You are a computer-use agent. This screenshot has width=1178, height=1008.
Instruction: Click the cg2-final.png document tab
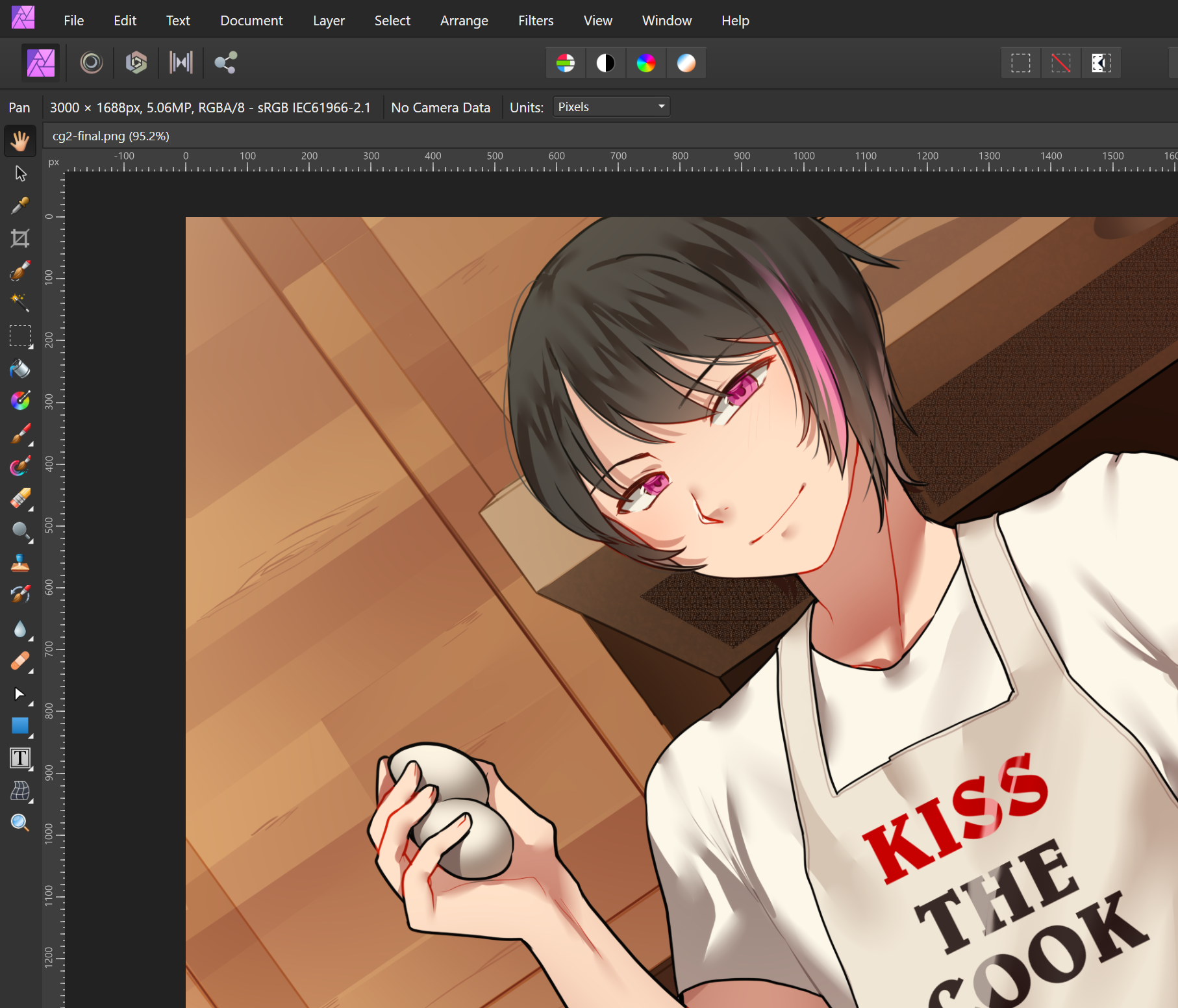pyautogui.click(x=111, y=136)
